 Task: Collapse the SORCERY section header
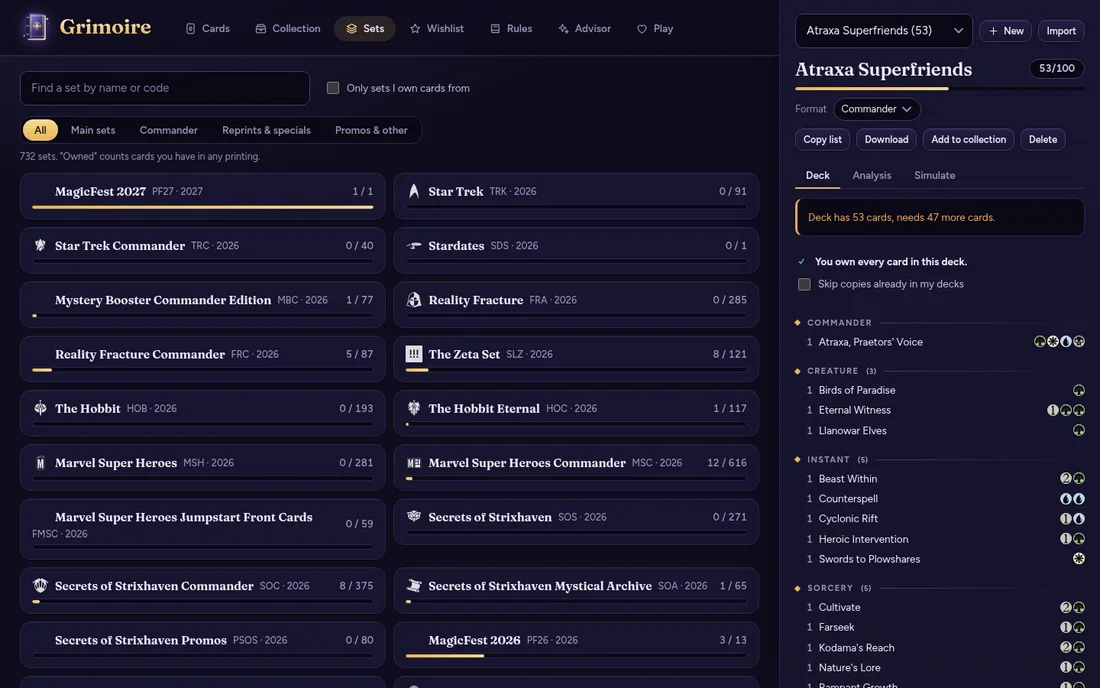939,588
